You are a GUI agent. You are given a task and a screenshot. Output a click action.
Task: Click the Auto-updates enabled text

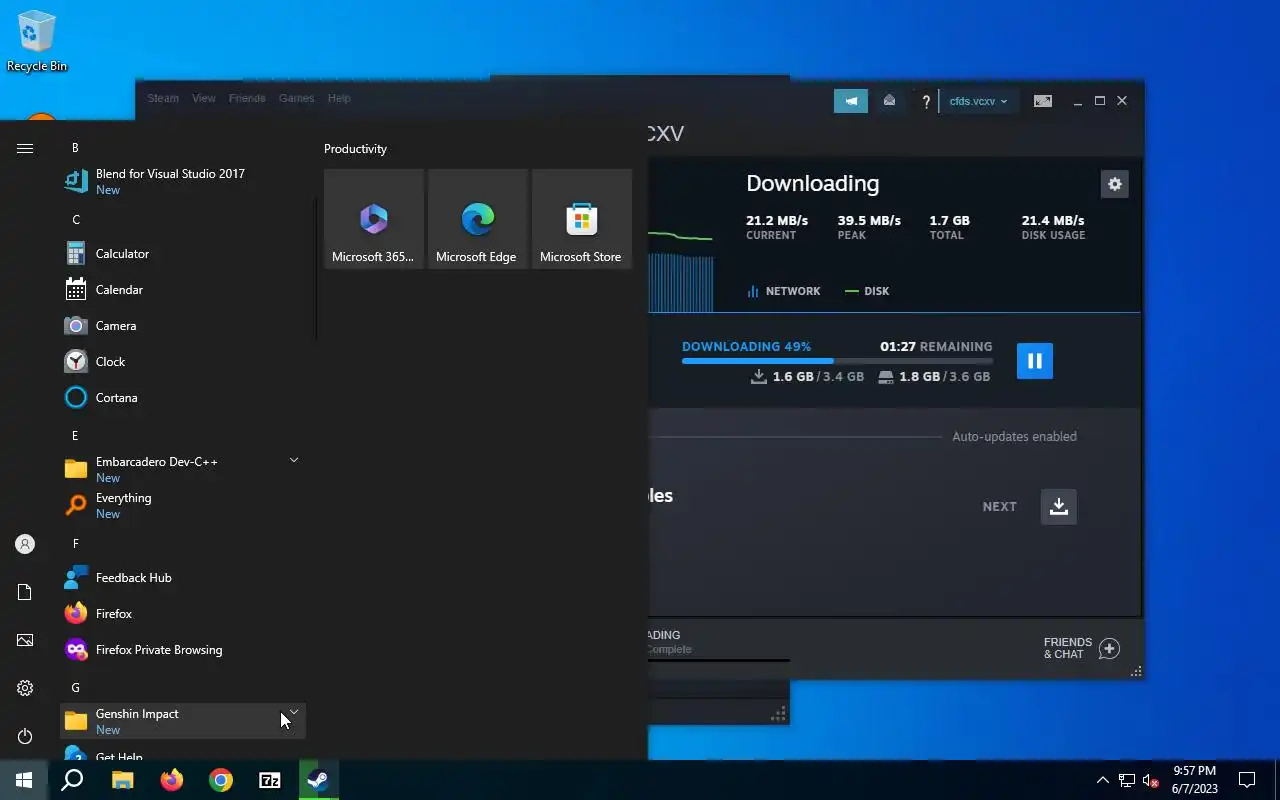click(1014, 437)
